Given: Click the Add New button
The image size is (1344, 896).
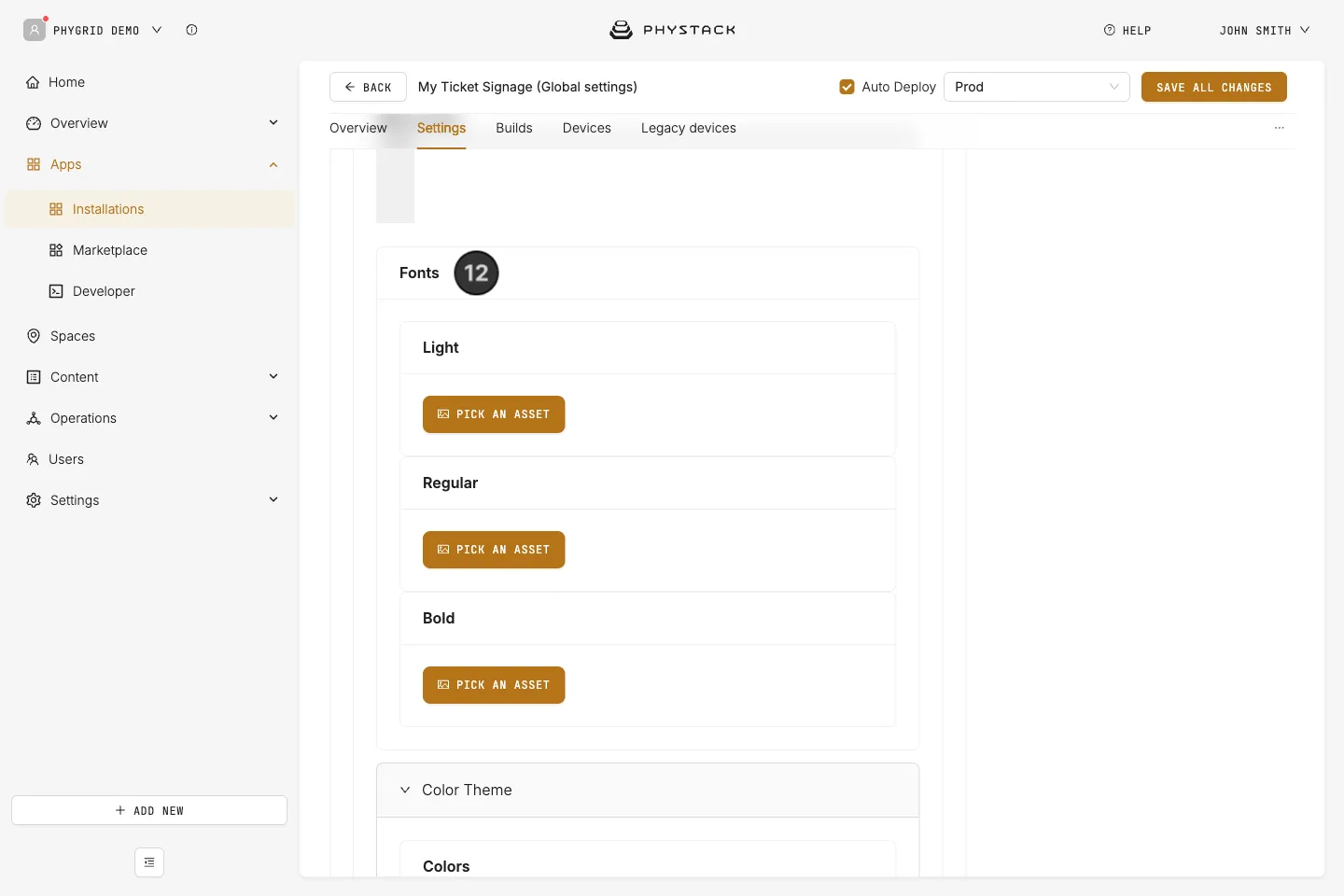Looking at the screenshot, I should (149, 810).
